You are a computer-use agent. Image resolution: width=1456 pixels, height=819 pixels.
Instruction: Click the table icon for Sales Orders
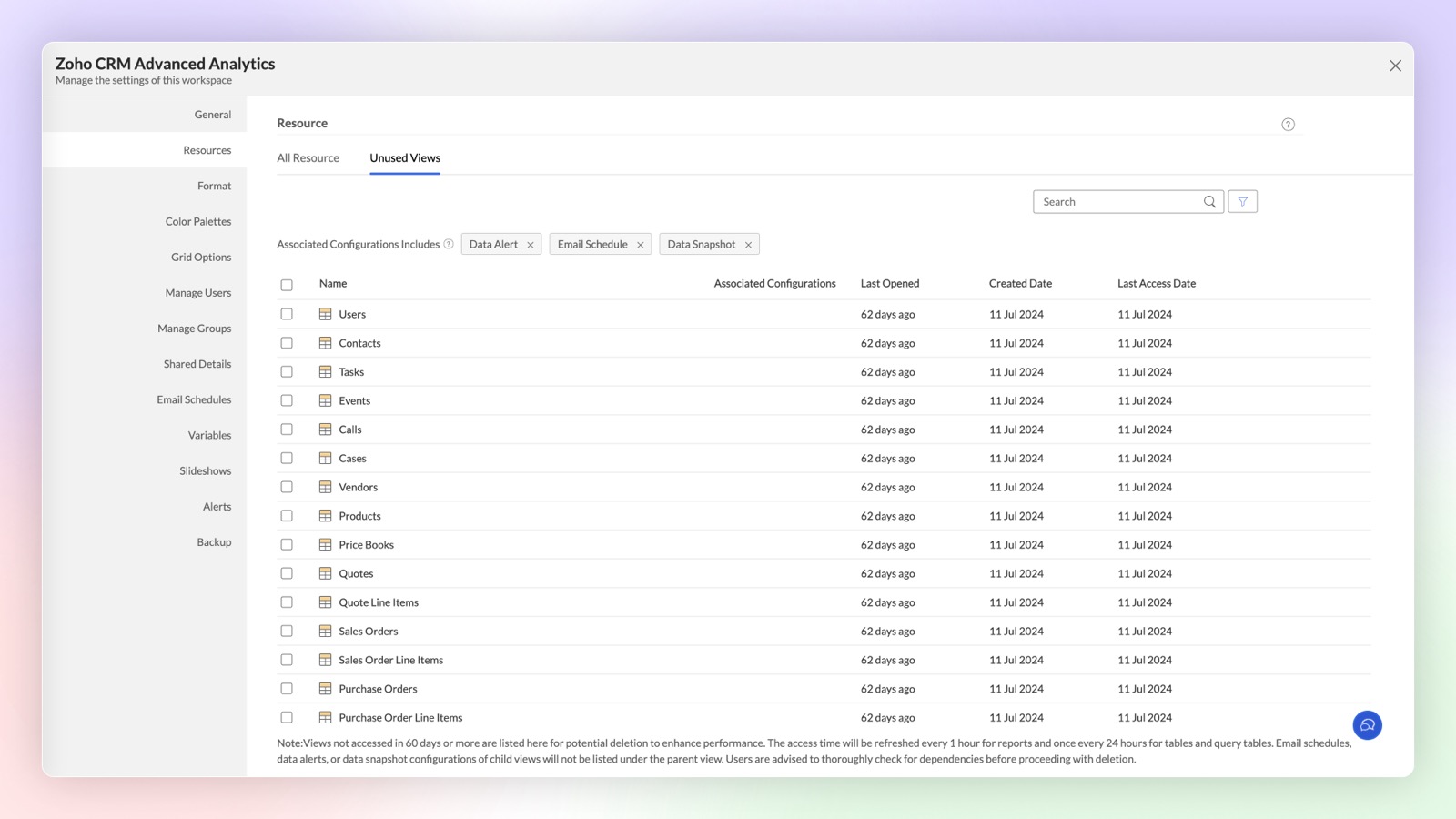tap(325, 631)
